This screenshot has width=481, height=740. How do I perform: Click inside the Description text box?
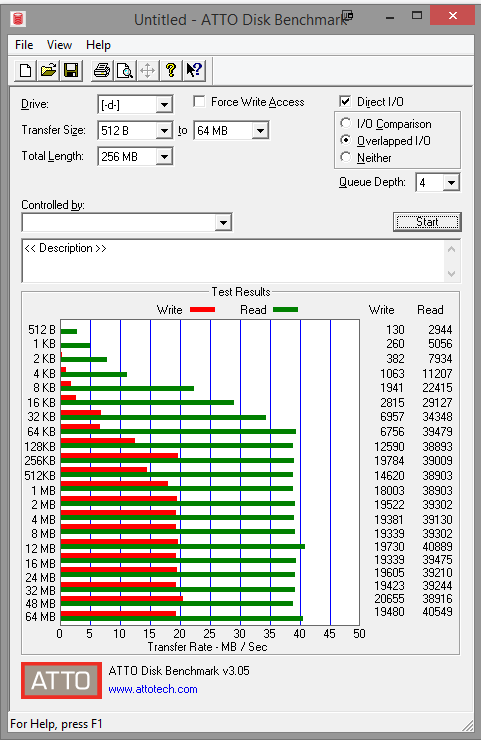point(233,261)
